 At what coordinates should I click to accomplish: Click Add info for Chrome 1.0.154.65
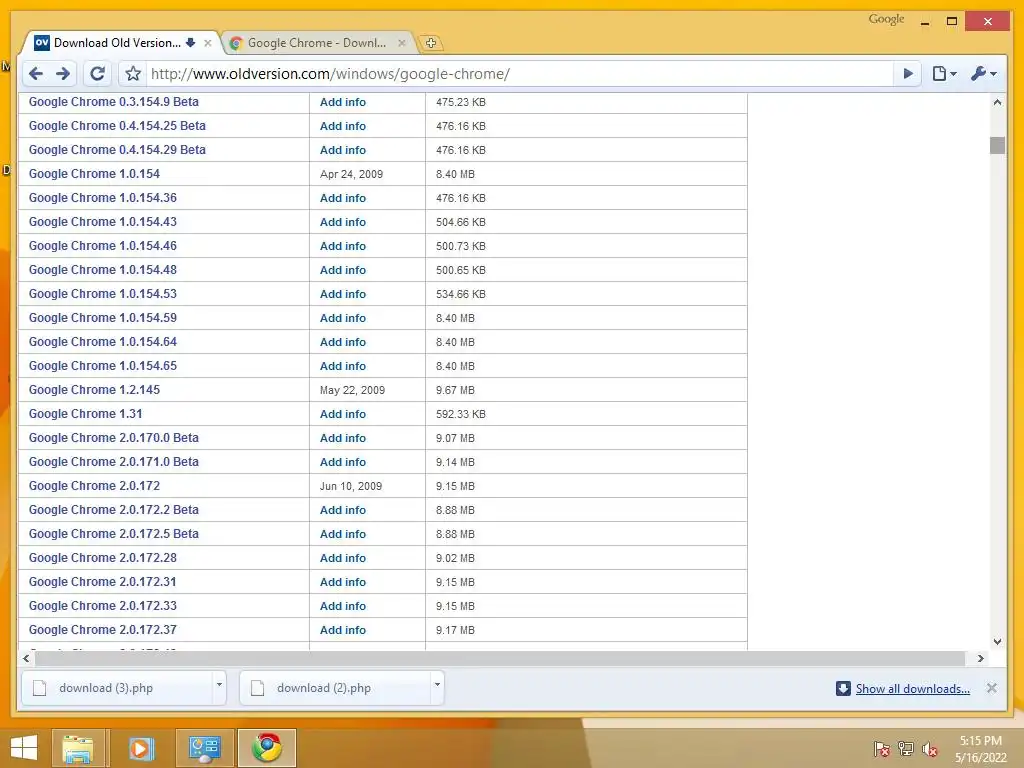pyautogui.click(x=343, y=366)
